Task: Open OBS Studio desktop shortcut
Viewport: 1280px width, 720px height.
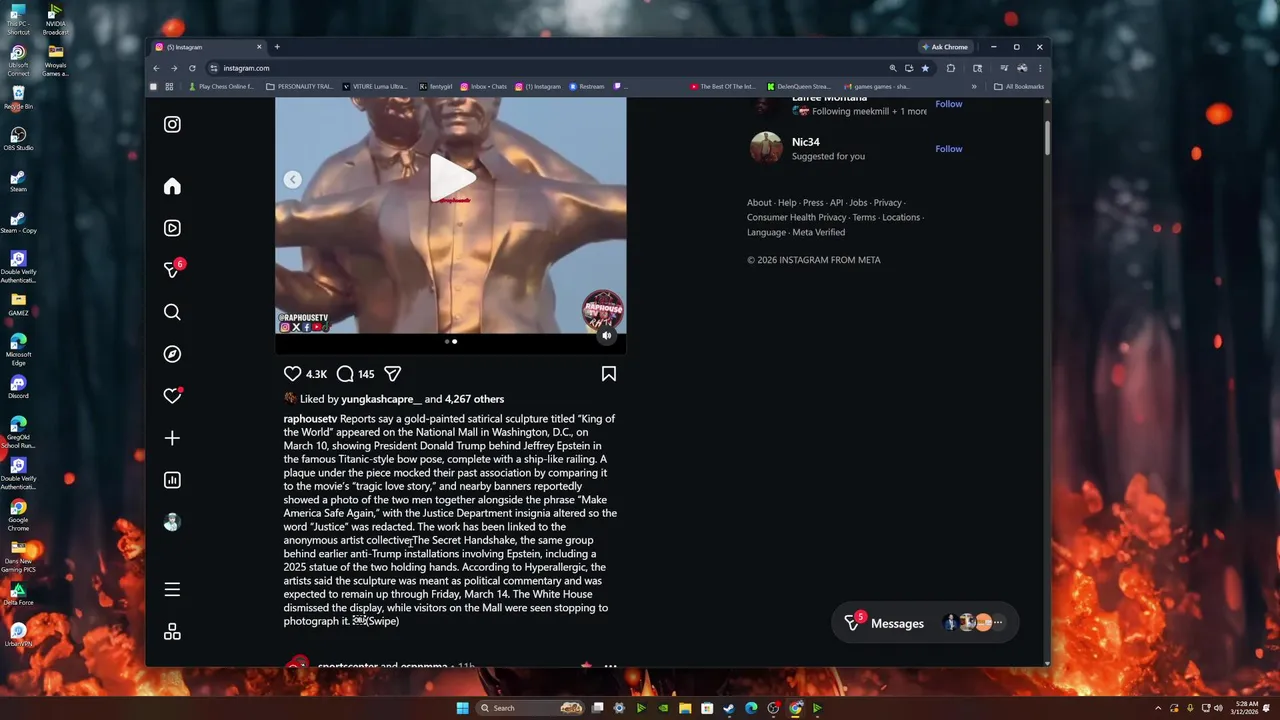Action: coord(18,138)
